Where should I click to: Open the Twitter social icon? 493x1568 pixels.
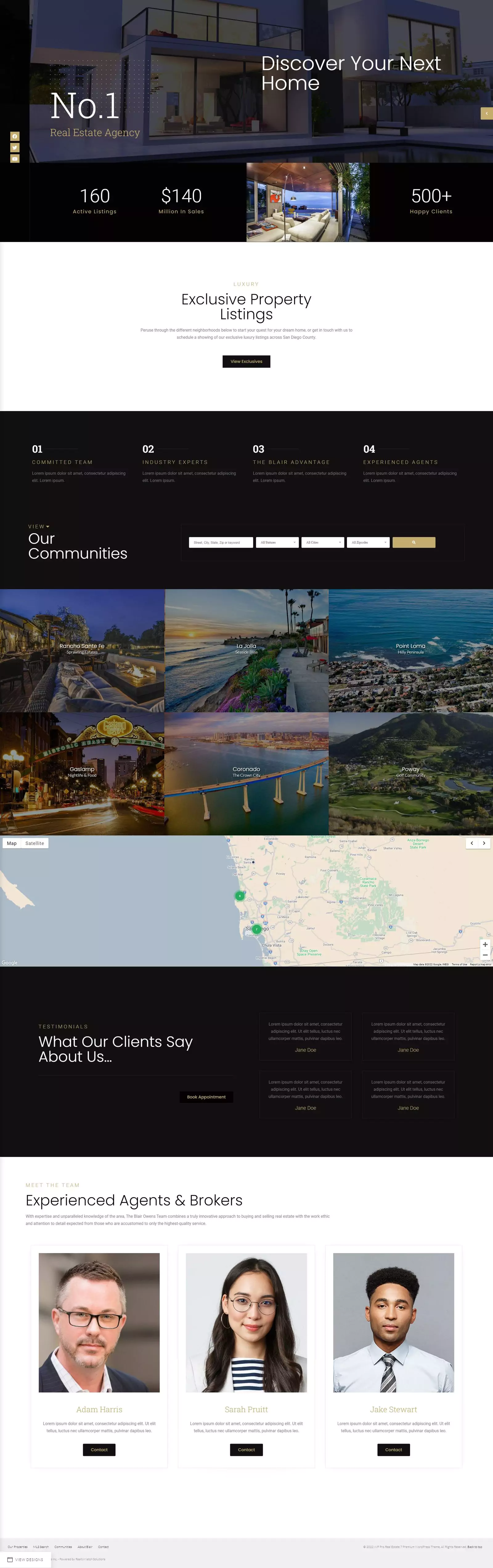coord(14,147)
